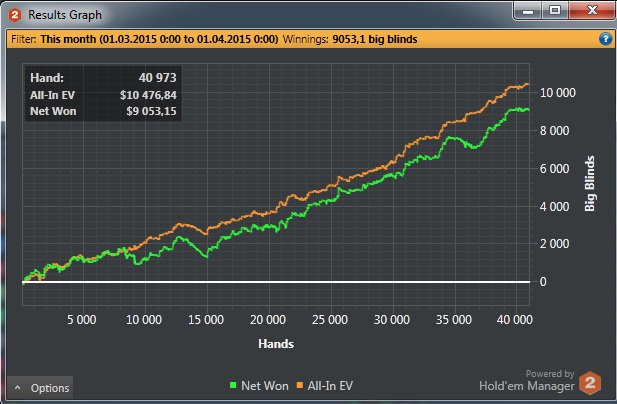Screen dimensions: 617x404
Task: Click the 'Hands' x-axis title
Action: tap(276, 344)
